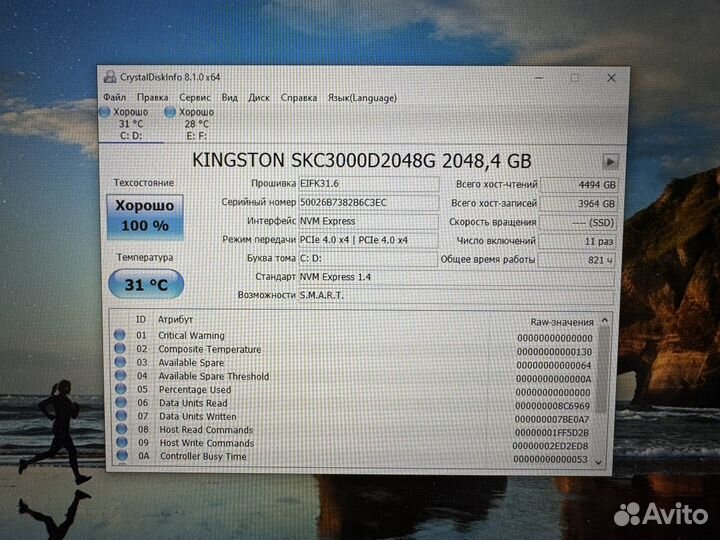Viewport: 720px width, 540px height.
Task: Open the Сервис menu
Action: (195, 97)
